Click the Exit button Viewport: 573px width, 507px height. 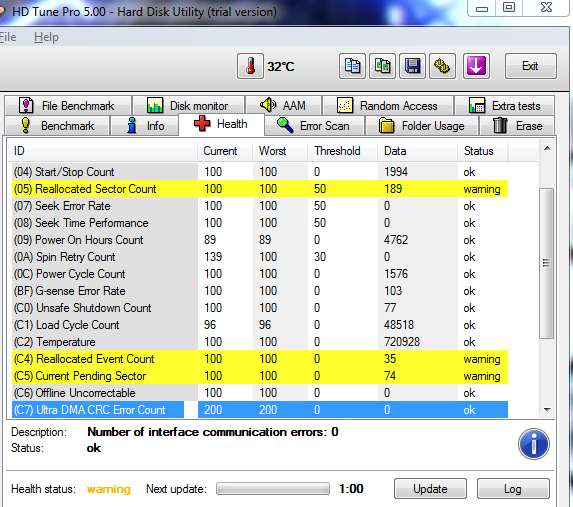[531, 66]
